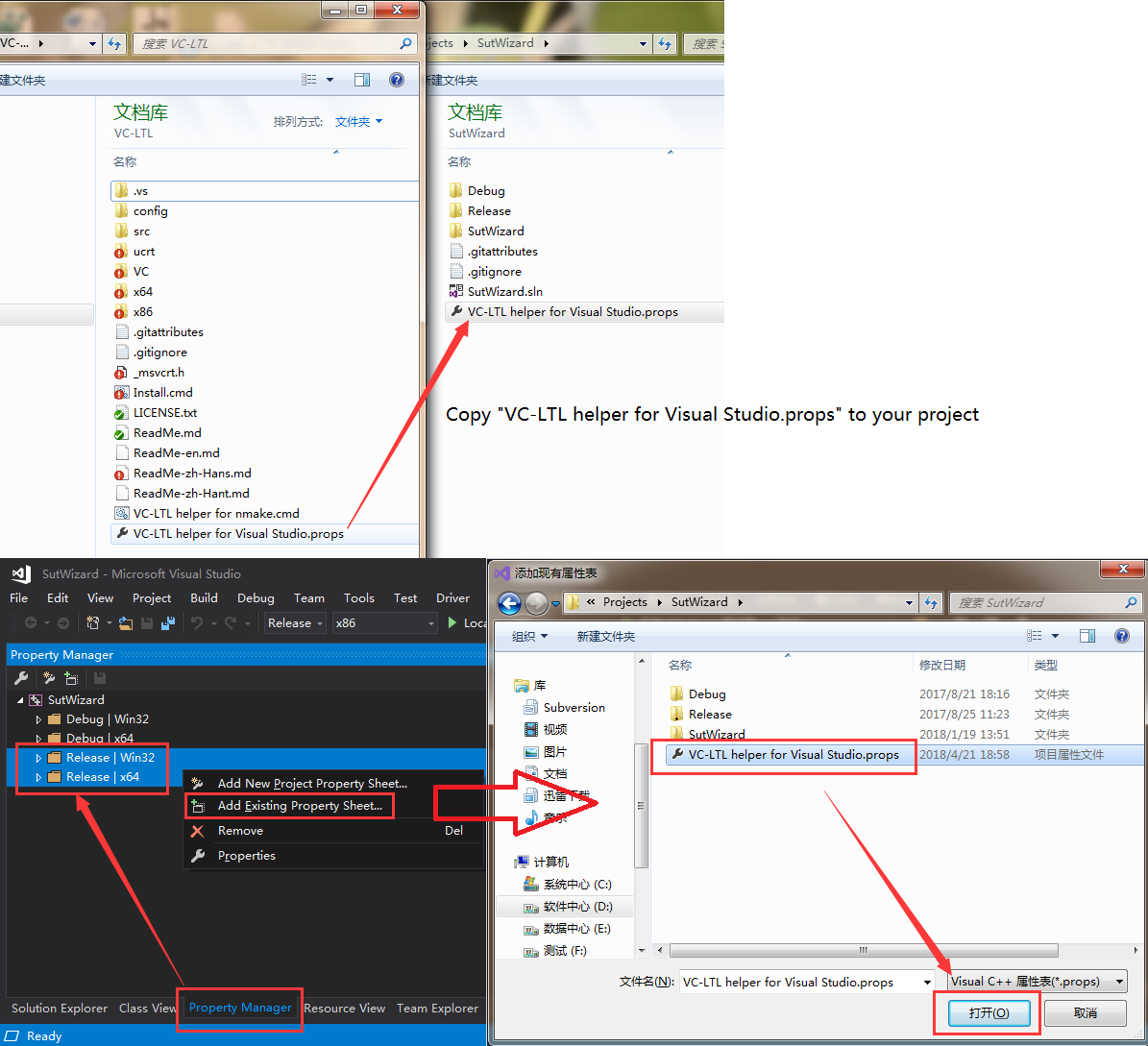Click the search magnifier in the VC-LTL search box
This screenshot has width=1148, height=1046.
tap(405, 44)
